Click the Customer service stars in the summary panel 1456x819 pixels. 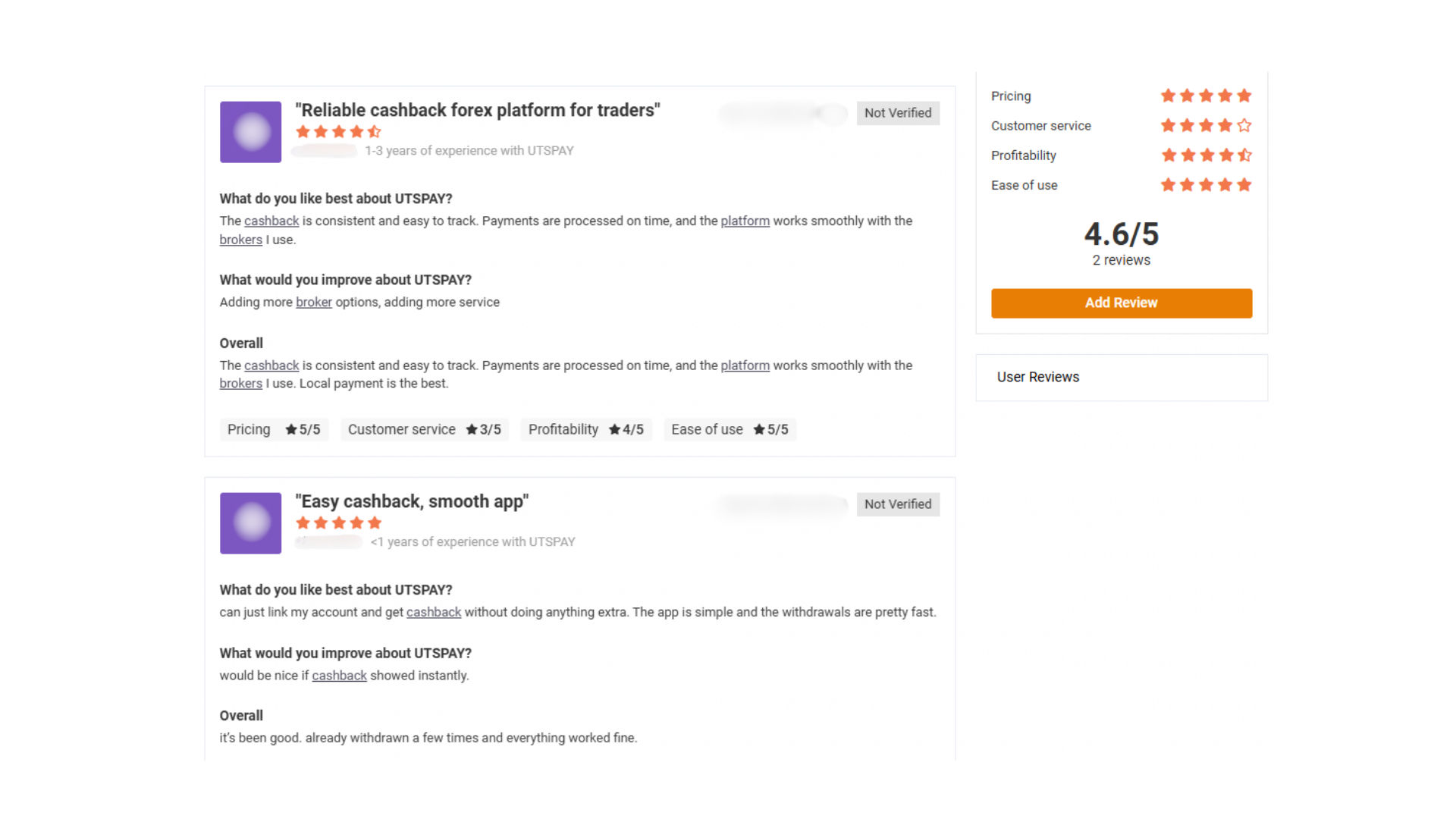coord(1206,125)
